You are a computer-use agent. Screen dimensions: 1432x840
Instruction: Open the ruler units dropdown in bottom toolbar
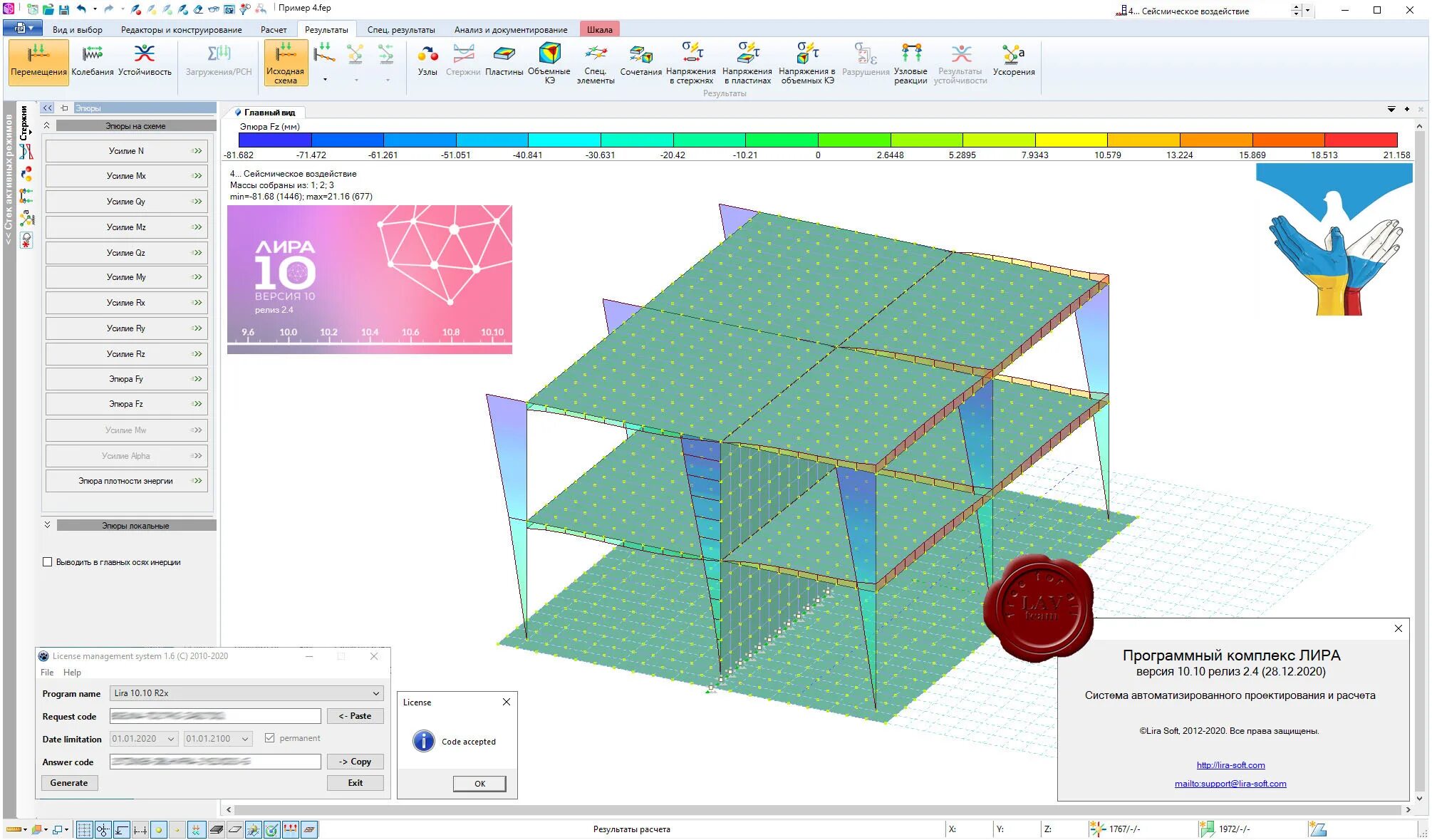pos(25,829)
